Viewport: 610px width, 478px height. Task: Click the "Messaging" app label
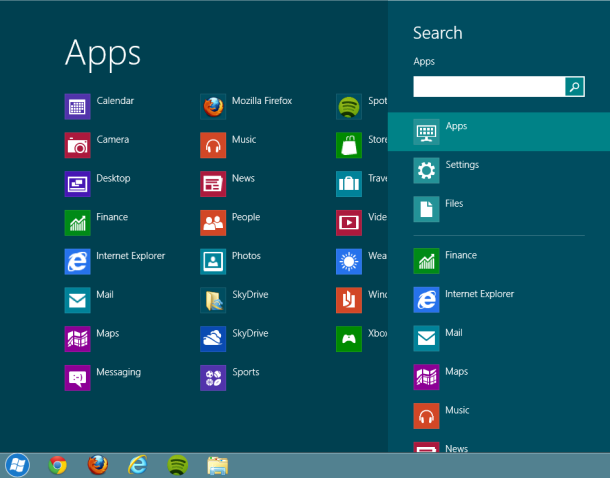click(118, 372)
